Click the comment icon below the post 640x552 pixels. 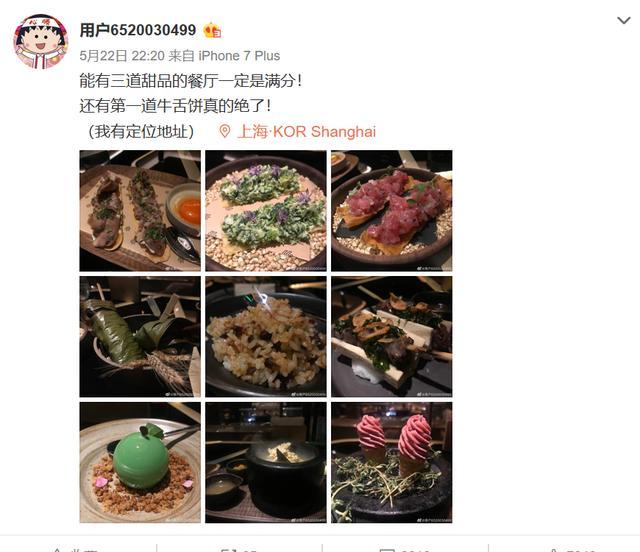[387, 550]
